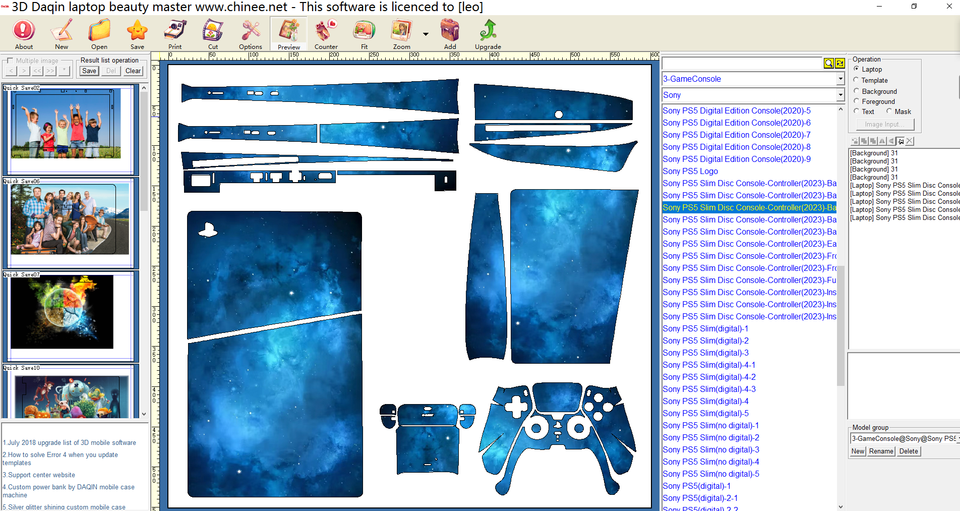Click Clear in Result list operation
Viewport: 960px width, 511px height.
[x=133, y=71]
